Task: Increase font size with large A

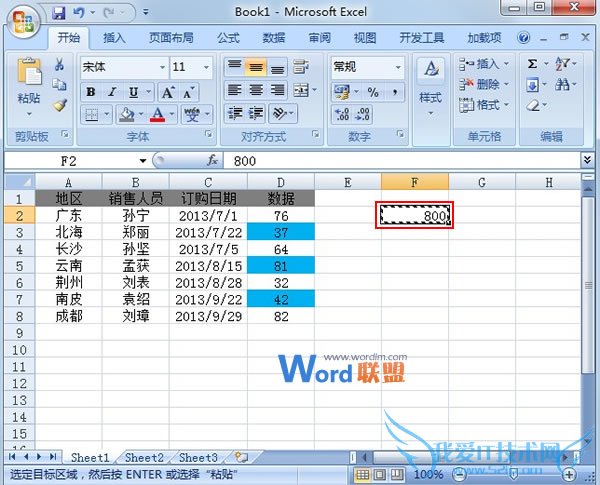Action: pos(168,92)
